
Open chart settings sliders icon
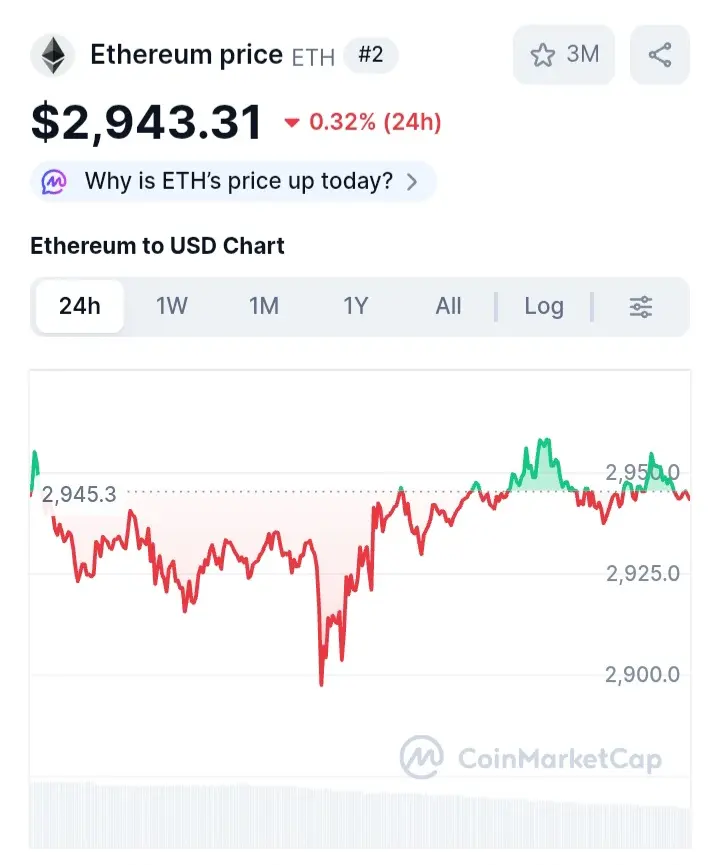pyautogui.click(x=641, y=307)
